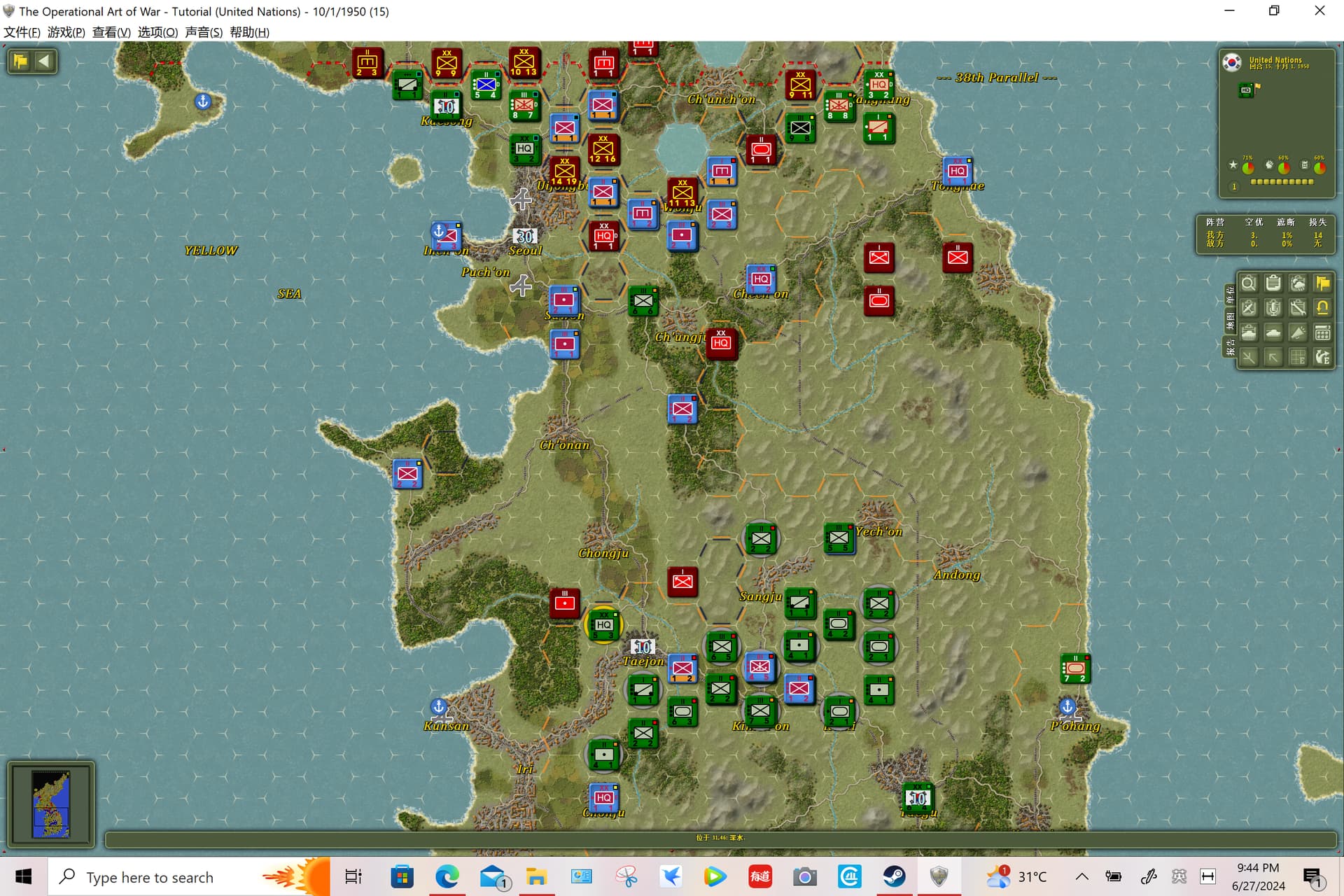Screen dimensions: 1344x896
Task: Open Microsoft Edge from the taskbar
Action: point(447,876)
